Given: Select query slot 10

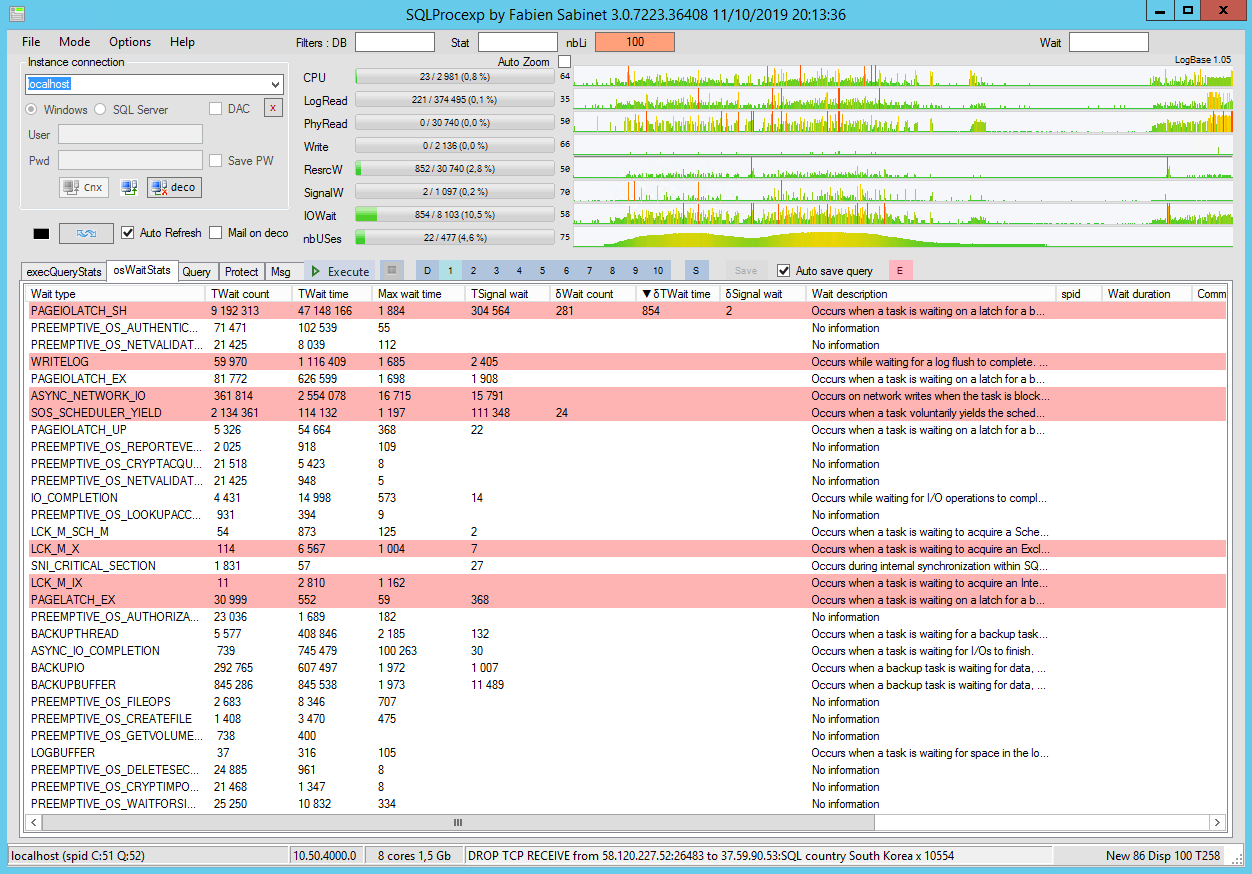Looking at the screenshot, I should tap(657, 271).
